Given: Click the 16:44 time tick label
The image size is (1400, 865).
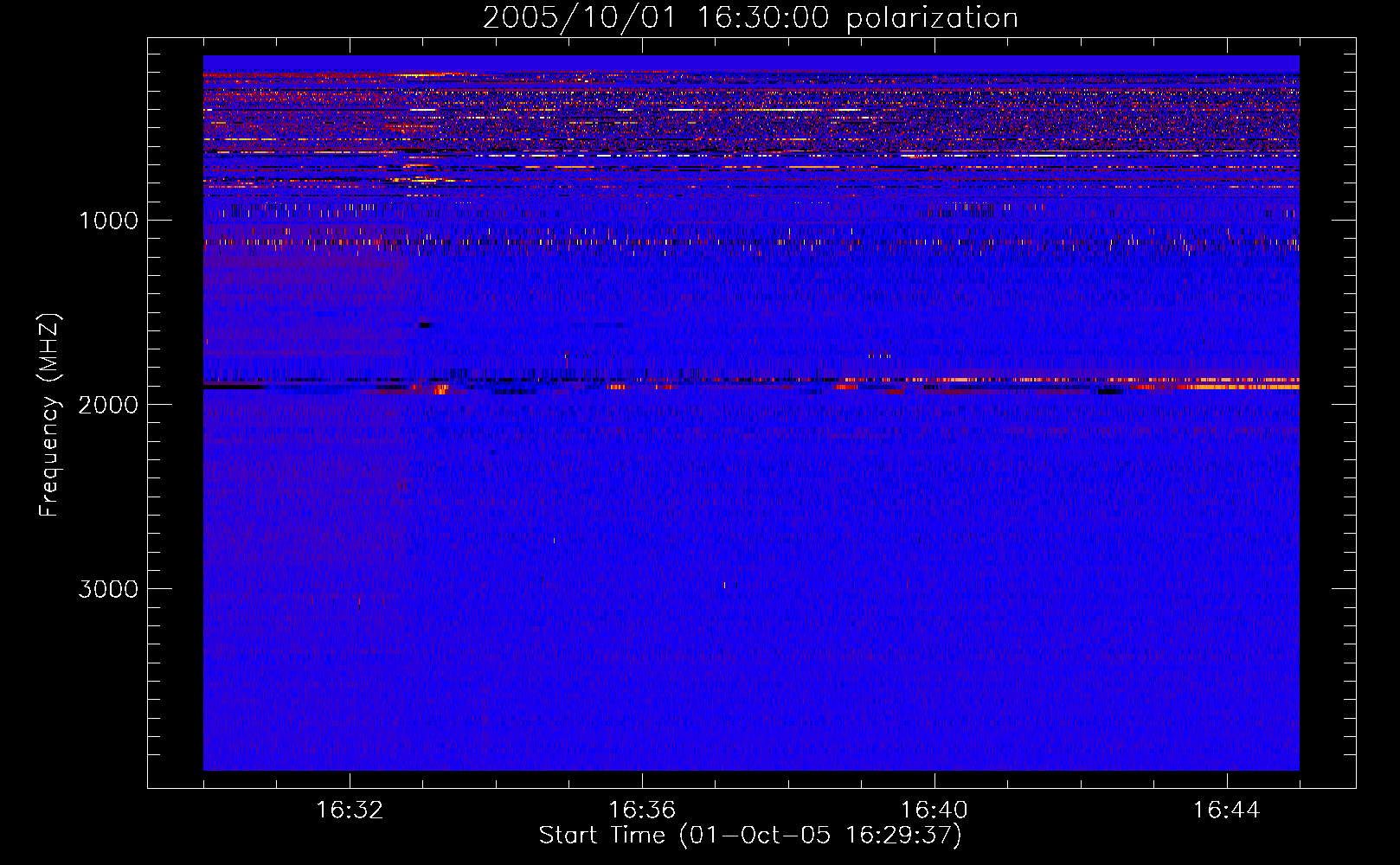Looking at the screenshot, I should [x=1226, y=811].
